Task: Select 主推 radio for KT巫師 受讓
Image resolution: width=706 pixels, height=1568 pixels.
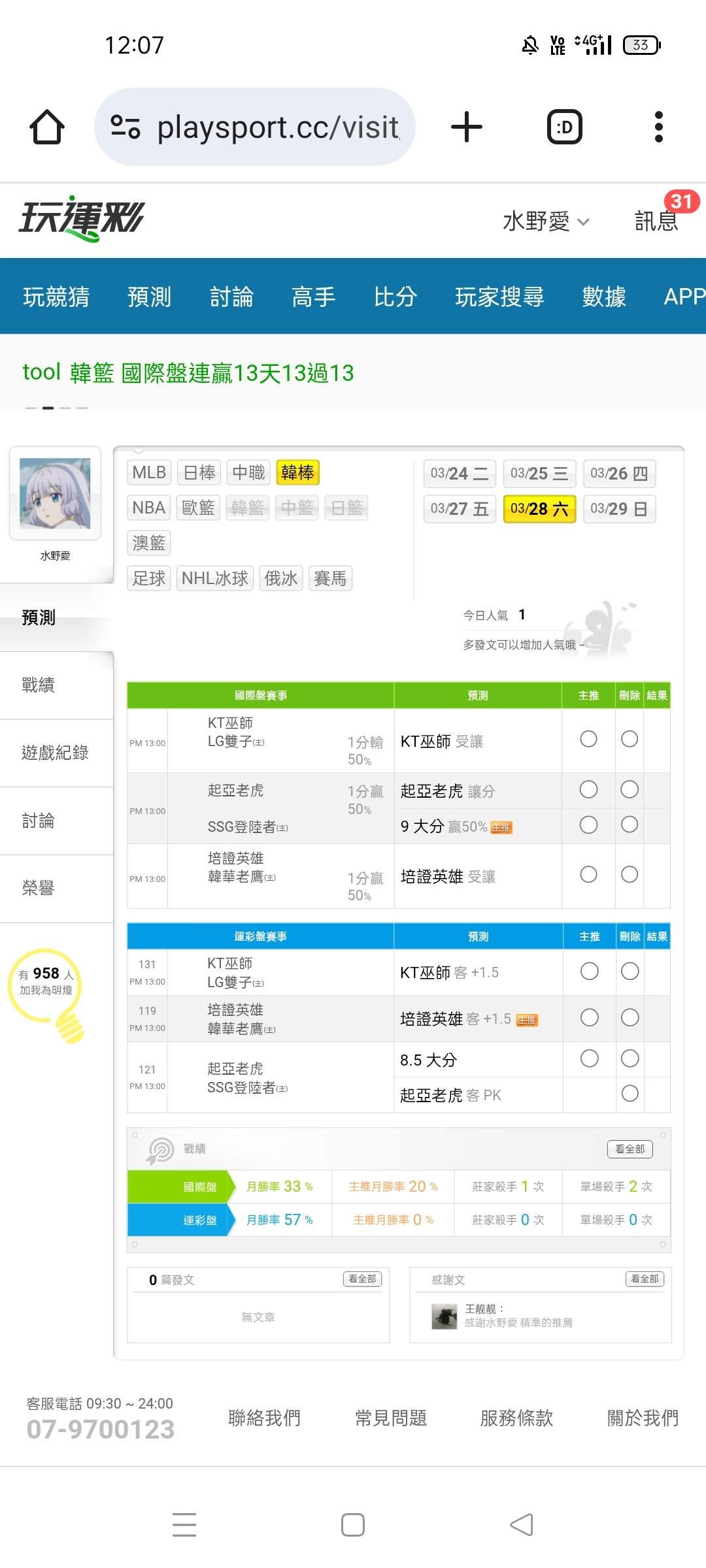Action: 588,739
